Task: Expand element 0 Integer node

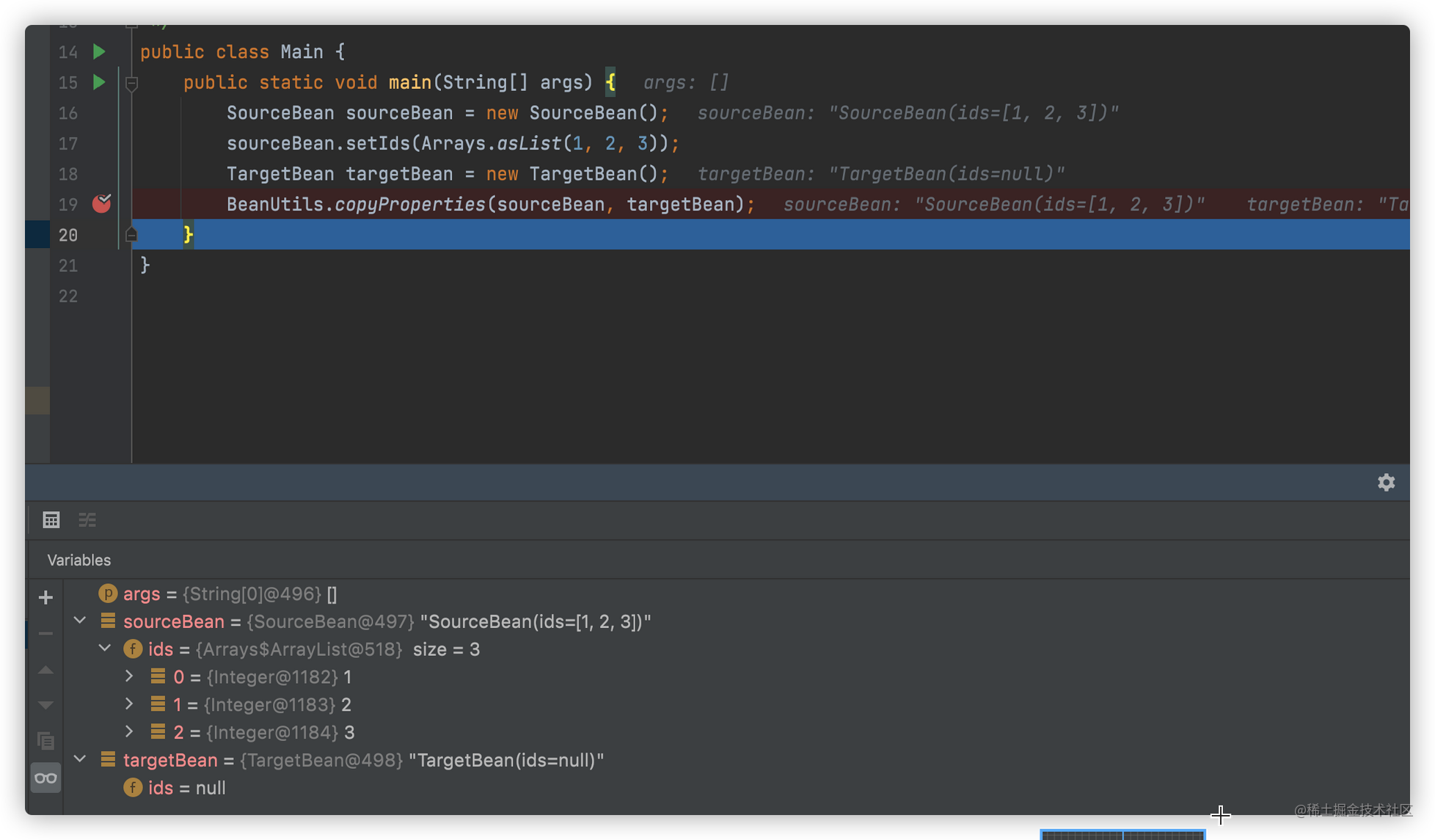Action: tap(129, 676)
